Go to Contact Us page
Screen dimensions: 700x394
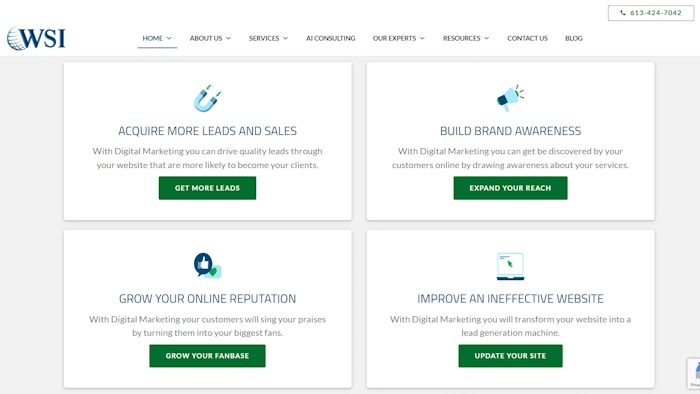[527, 38]
